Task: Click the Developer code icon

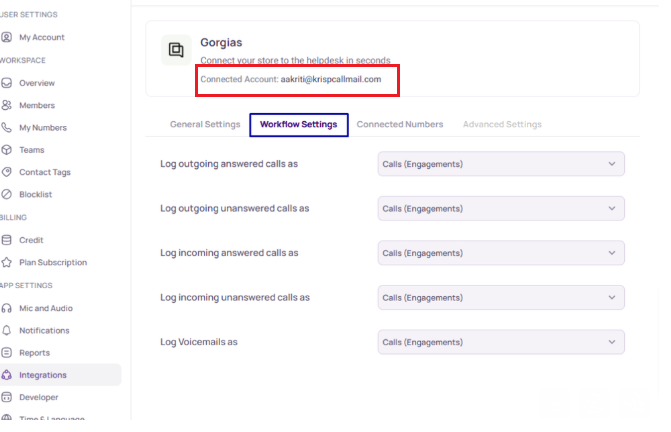Action: coord(6,397)
